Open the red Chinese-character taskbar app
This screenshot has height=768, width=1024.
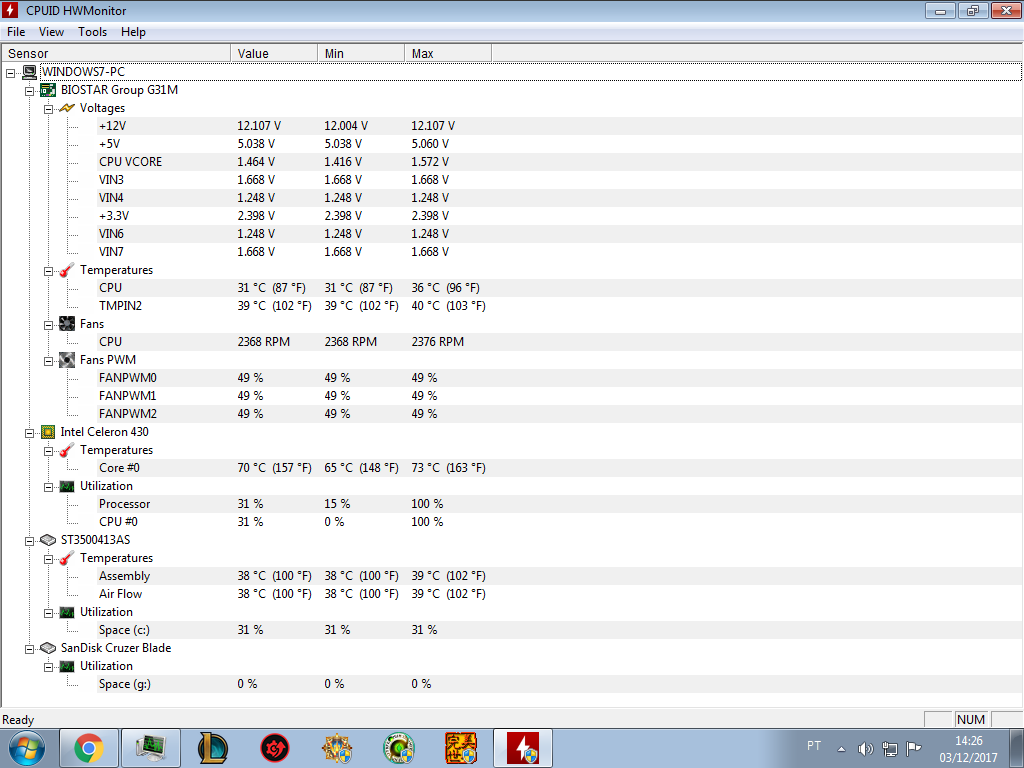tap(461, 748)
